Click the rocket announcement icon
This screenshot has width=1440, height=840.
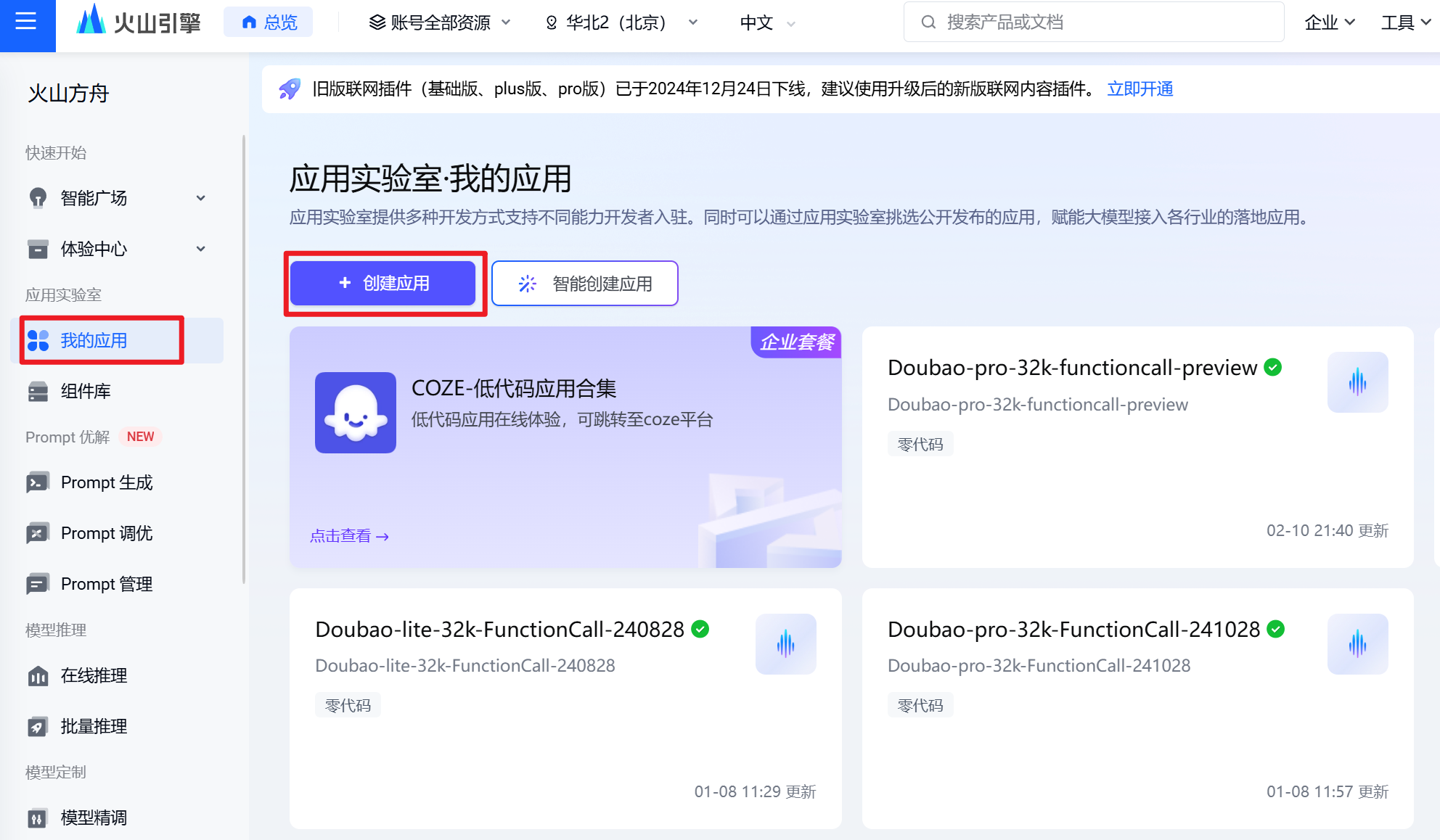point(290,89)
